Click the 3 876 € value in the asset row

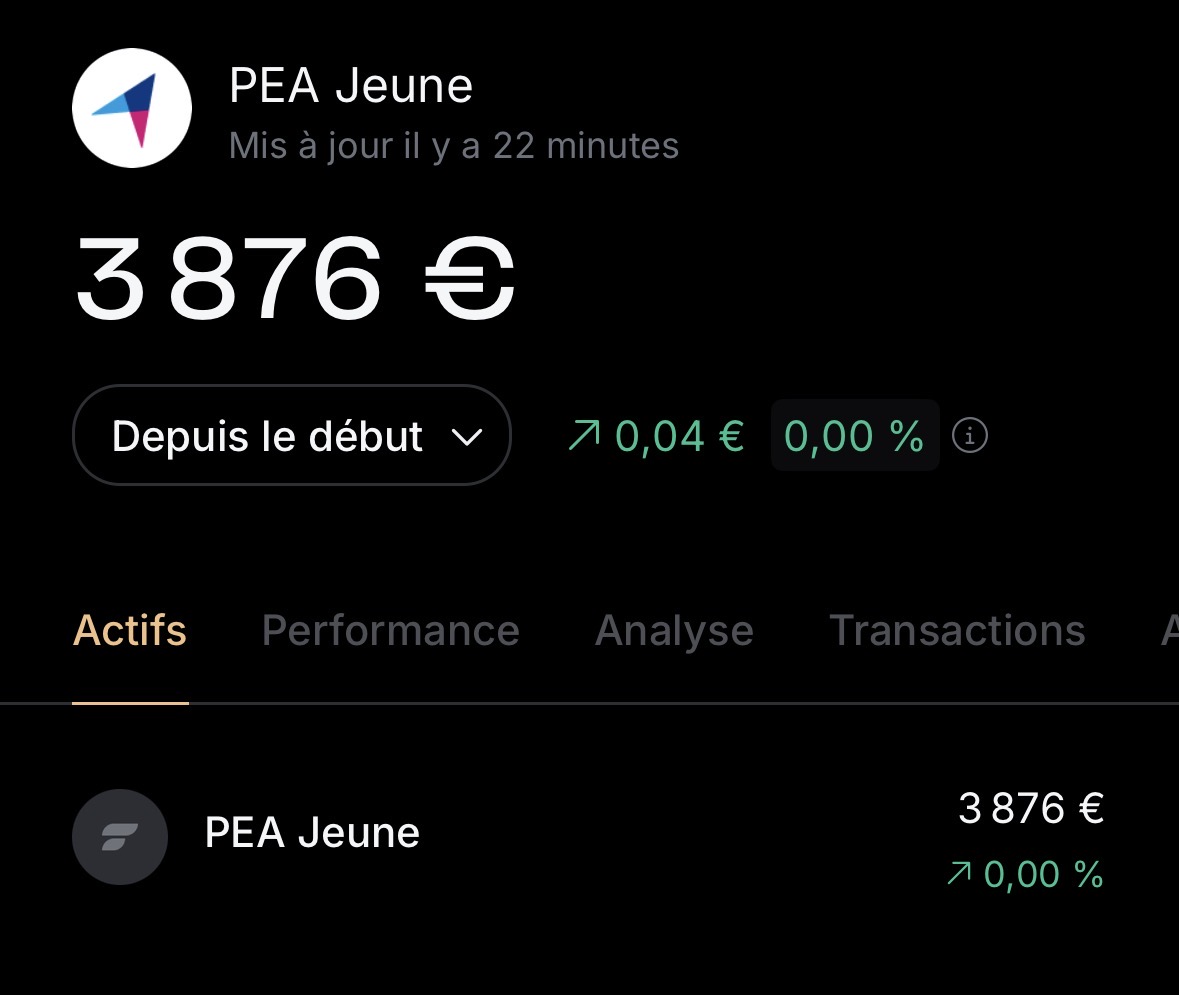tap(1030, 808)
